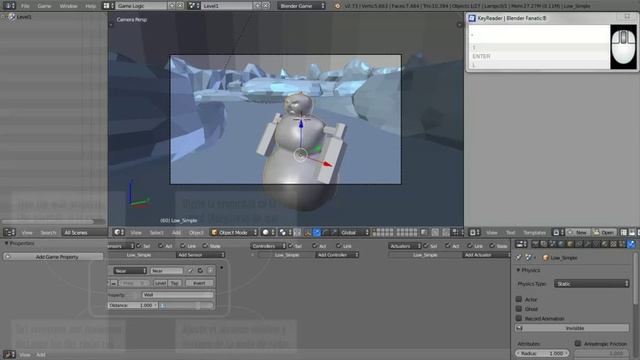Viewport: 640px width, 360px height.
Task: Click the outliner editor type icon
Action: click(9, 232)
